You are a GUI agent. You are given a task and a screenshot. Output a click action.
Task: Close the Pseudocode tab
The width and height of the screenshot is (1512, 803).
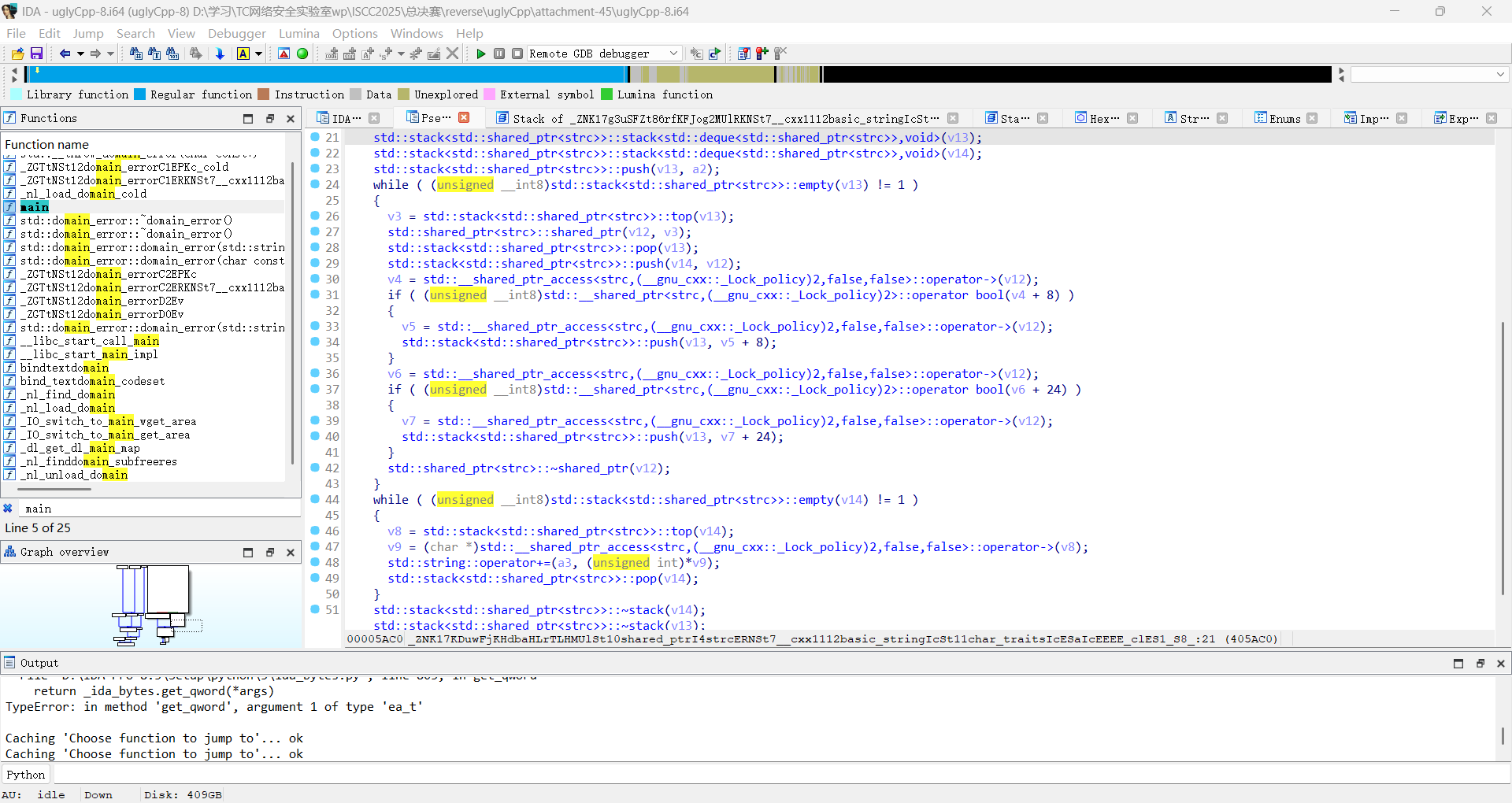pos(465,117)
